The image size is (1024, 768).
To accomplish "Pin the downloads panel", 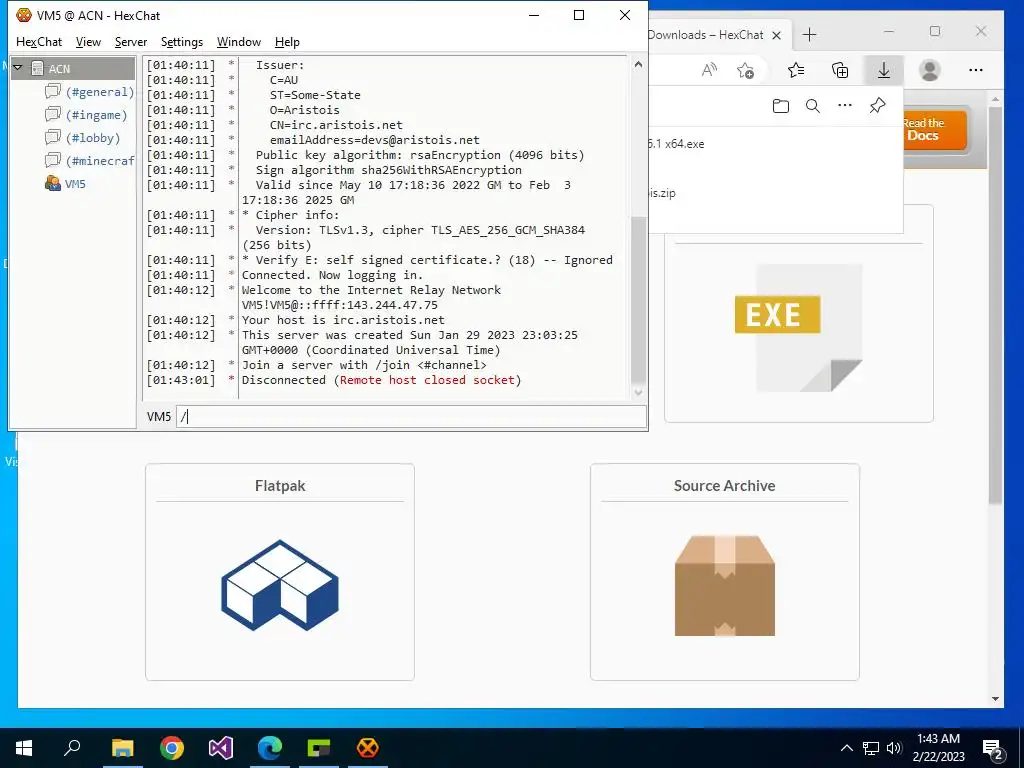I will click(878, 106).
